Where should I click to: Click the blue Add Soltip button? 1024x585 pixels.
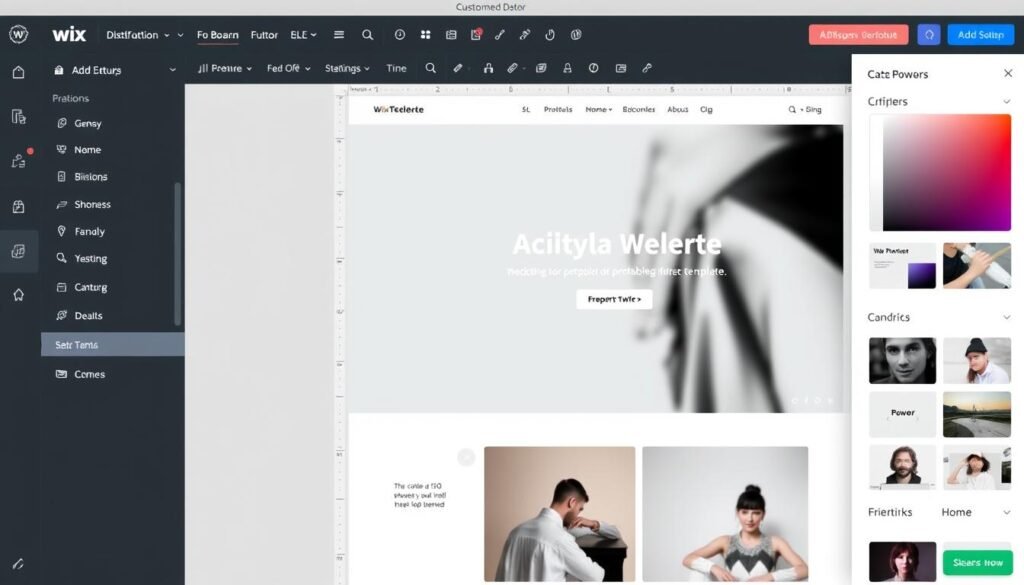pos(980,34)
